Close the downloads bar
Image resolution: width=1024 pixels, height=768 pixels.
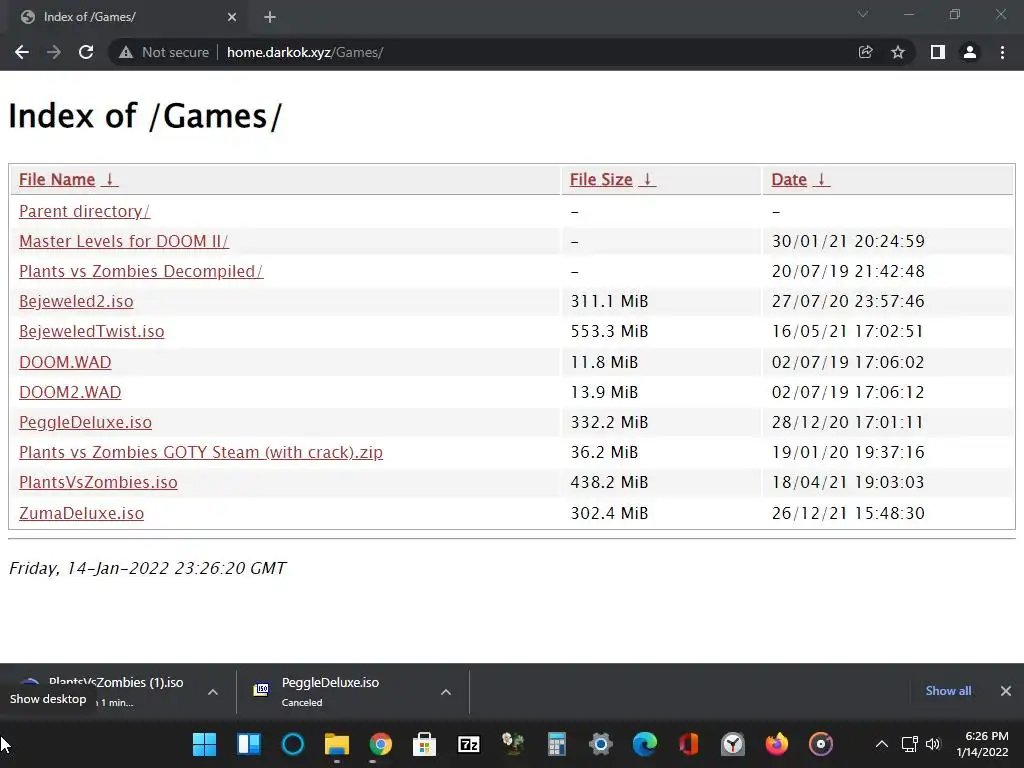tap(1006, 691)
